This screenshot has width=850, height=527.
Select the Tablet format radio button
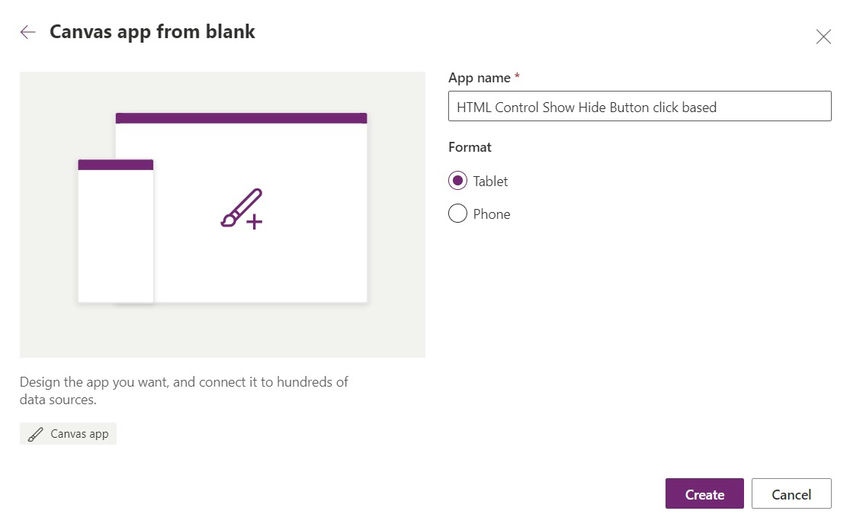coord(458,181)
